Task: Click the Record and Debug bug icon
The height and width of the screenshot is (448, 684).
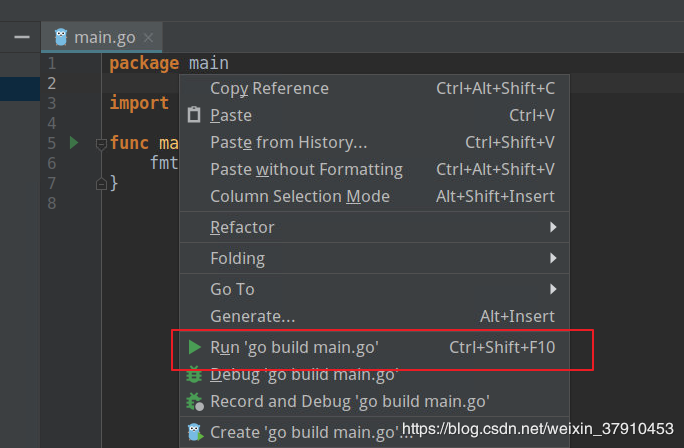Action: pyautogui.click(x=195, y=402)
